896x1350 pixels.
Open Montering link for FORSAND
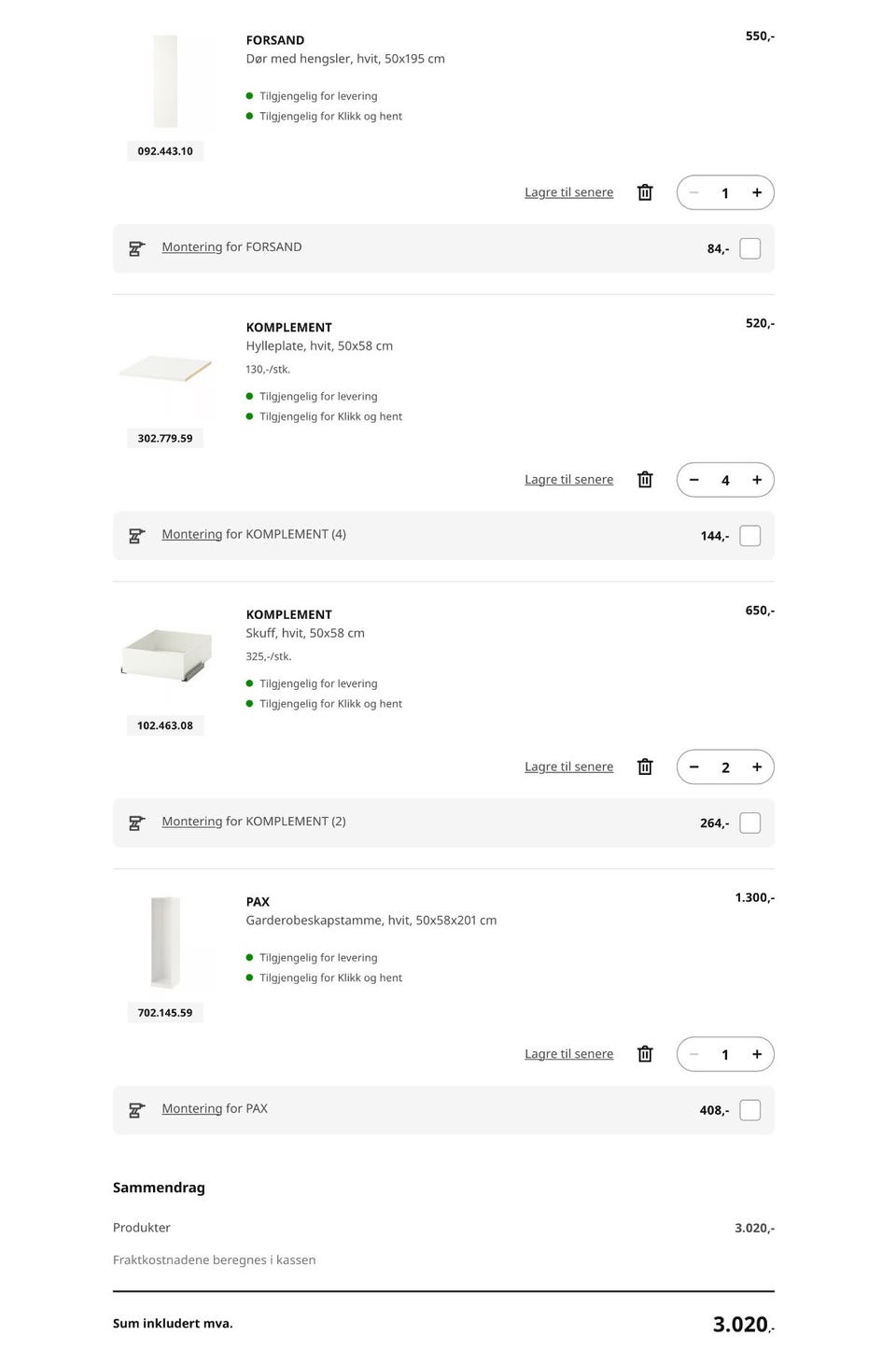[191, 247]
